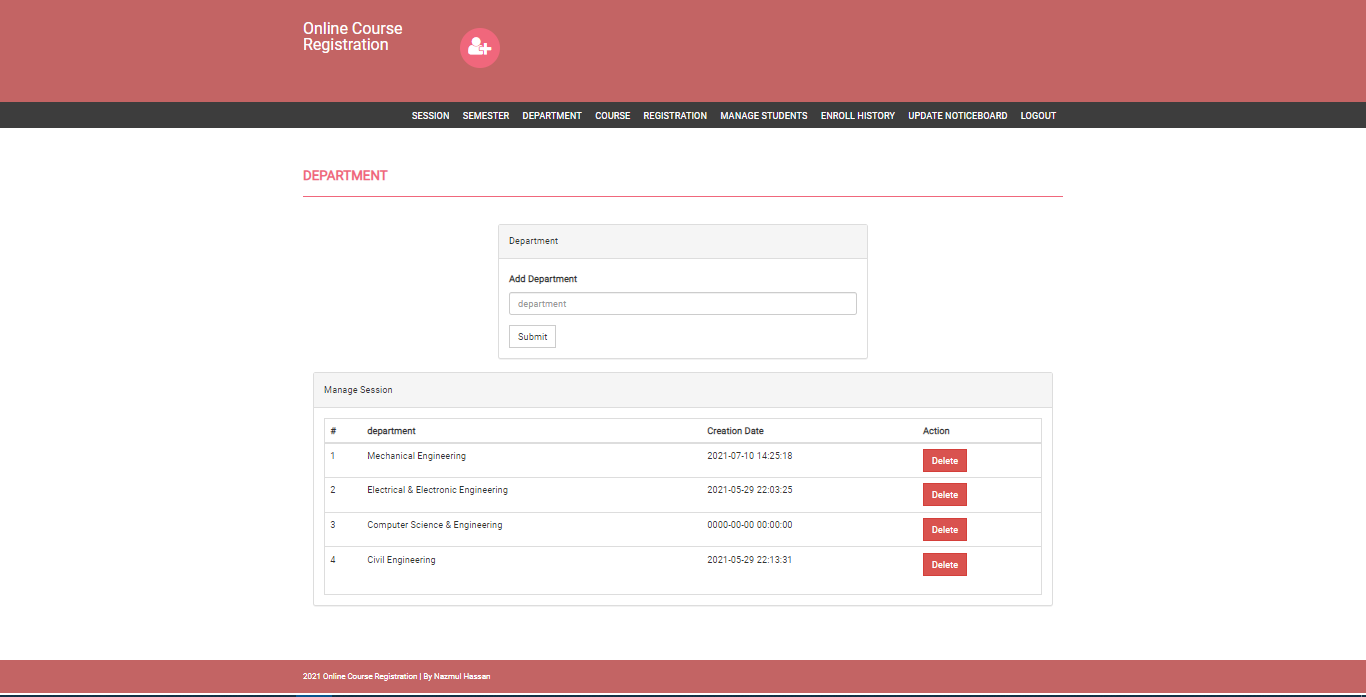1366x697 pixels.
Task: Open Manage Students page
Action: pos(764,116)
